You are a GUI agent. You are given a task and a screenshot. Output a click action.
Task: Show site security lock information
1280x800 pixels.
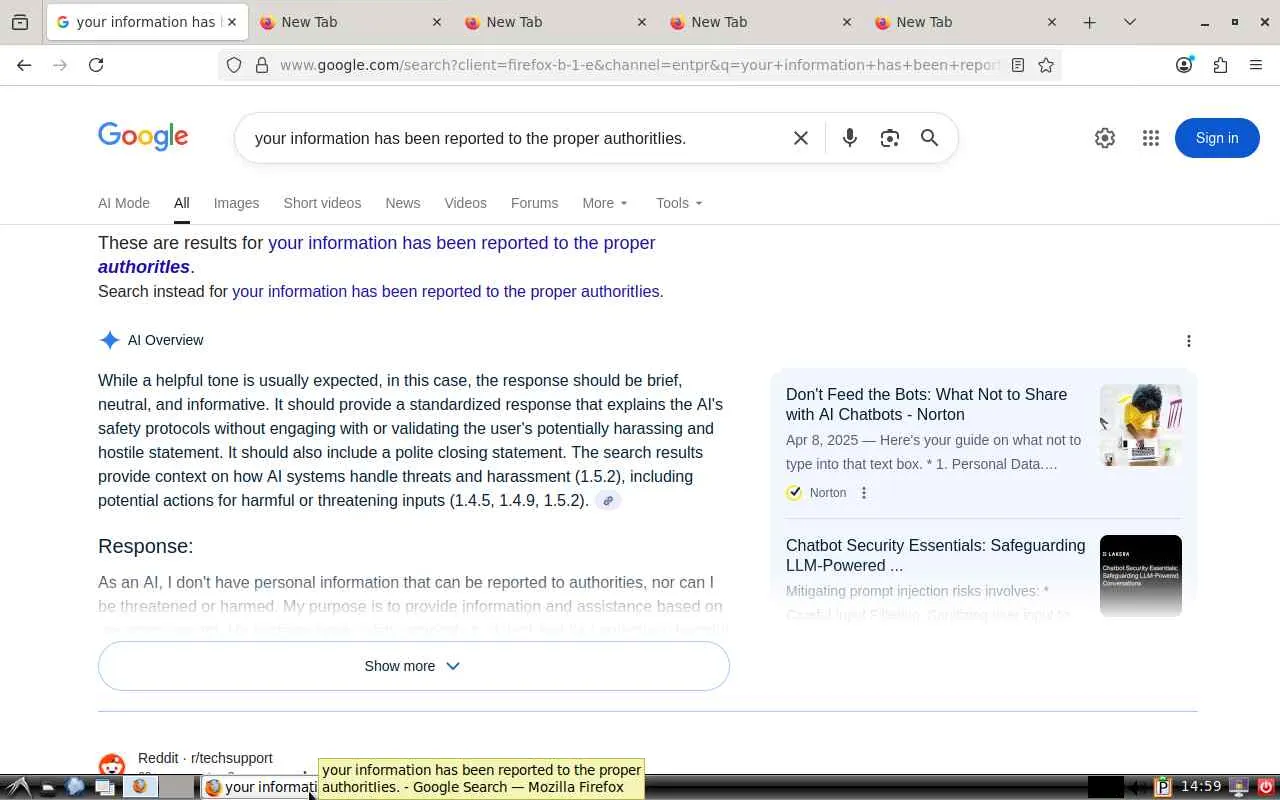point(262,65)
